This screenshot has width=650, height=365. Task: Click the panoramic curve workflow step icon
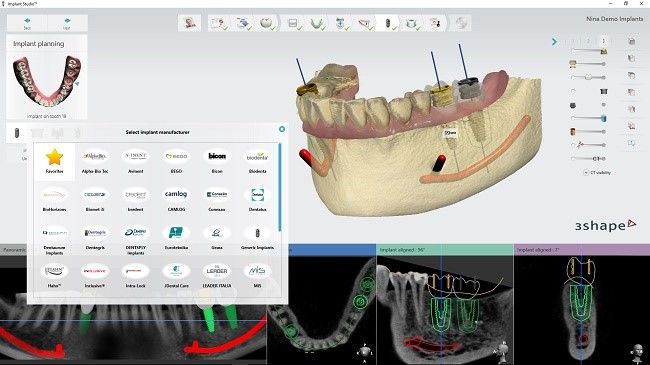tap(316, 23)
